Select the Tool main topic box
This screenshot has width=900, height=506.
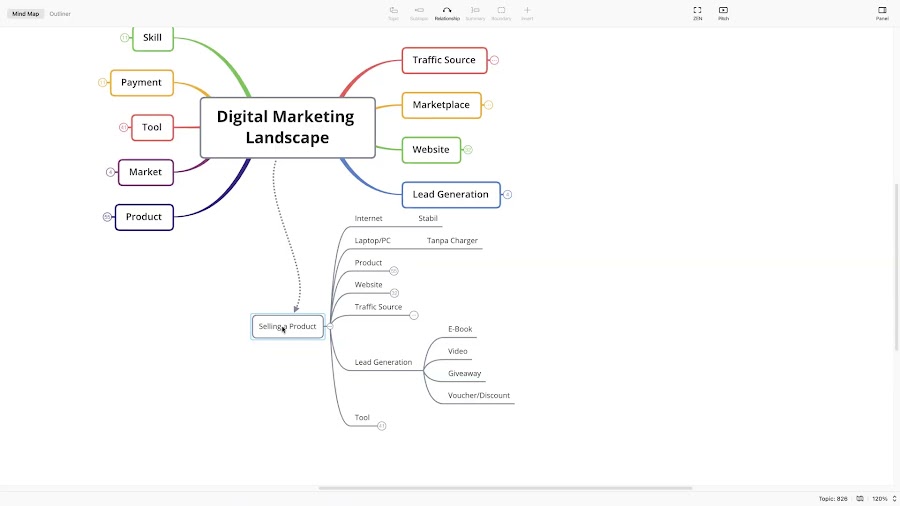point(152,127)
